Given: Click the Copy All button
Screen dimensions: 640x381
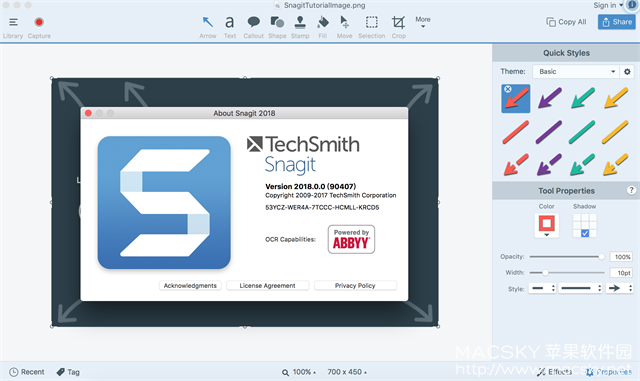Looking at the screenshot, I should pos(566,22).
